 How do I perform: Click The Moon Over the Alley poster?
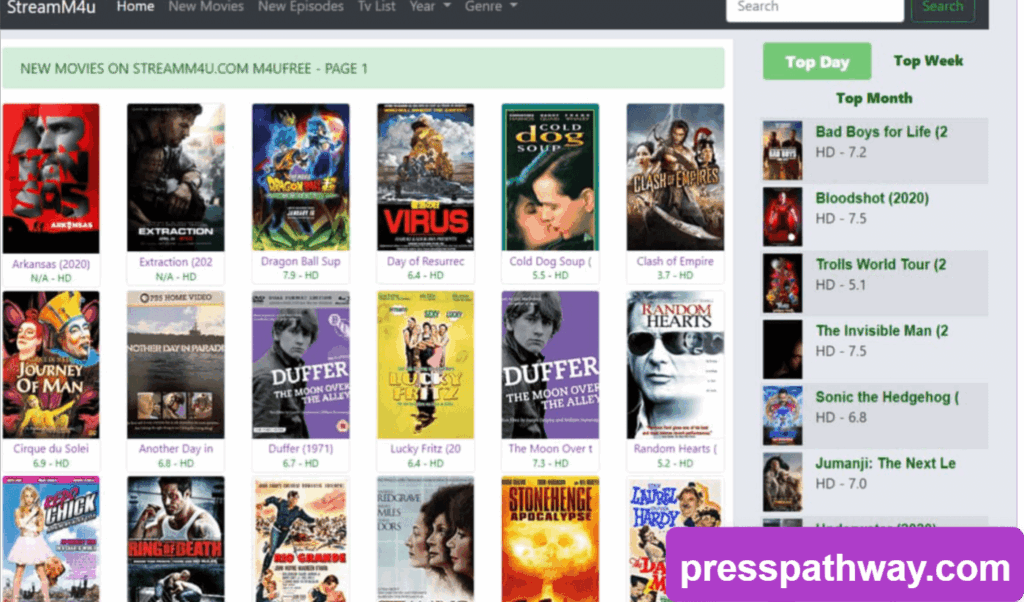(x=550, y=365)
